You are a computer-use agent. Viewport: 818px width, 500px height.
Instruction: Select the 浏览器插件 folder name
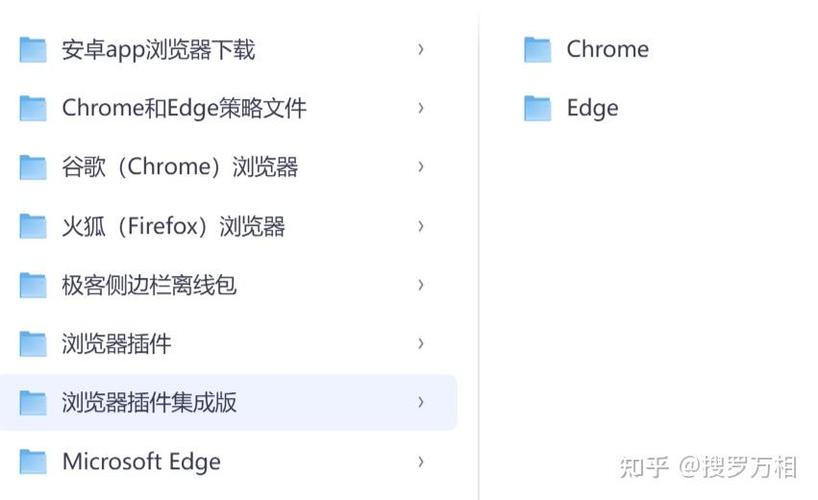(116, 344)
